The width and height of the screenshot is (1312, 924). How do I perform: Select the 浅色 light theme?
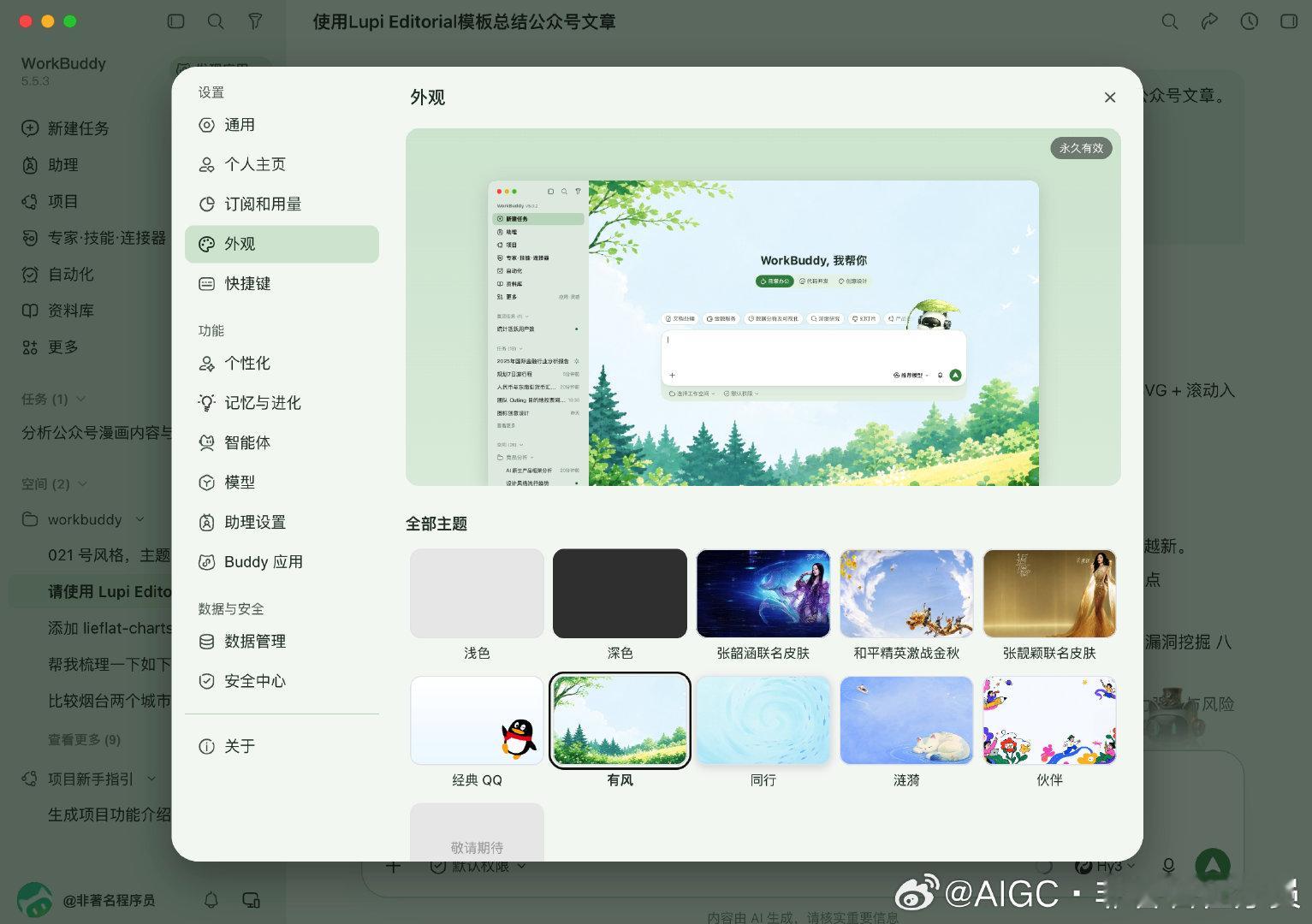pyautogui.click(x=477, y=593)
